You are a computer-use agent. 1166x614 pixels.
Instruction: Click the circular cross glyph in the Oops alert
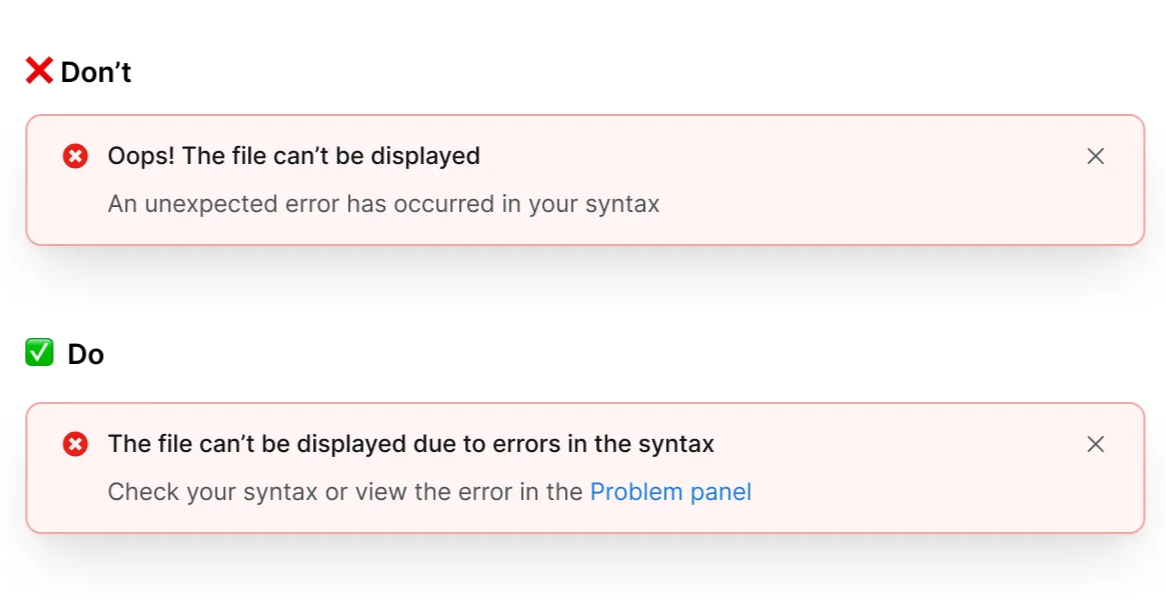pos(76,156)
